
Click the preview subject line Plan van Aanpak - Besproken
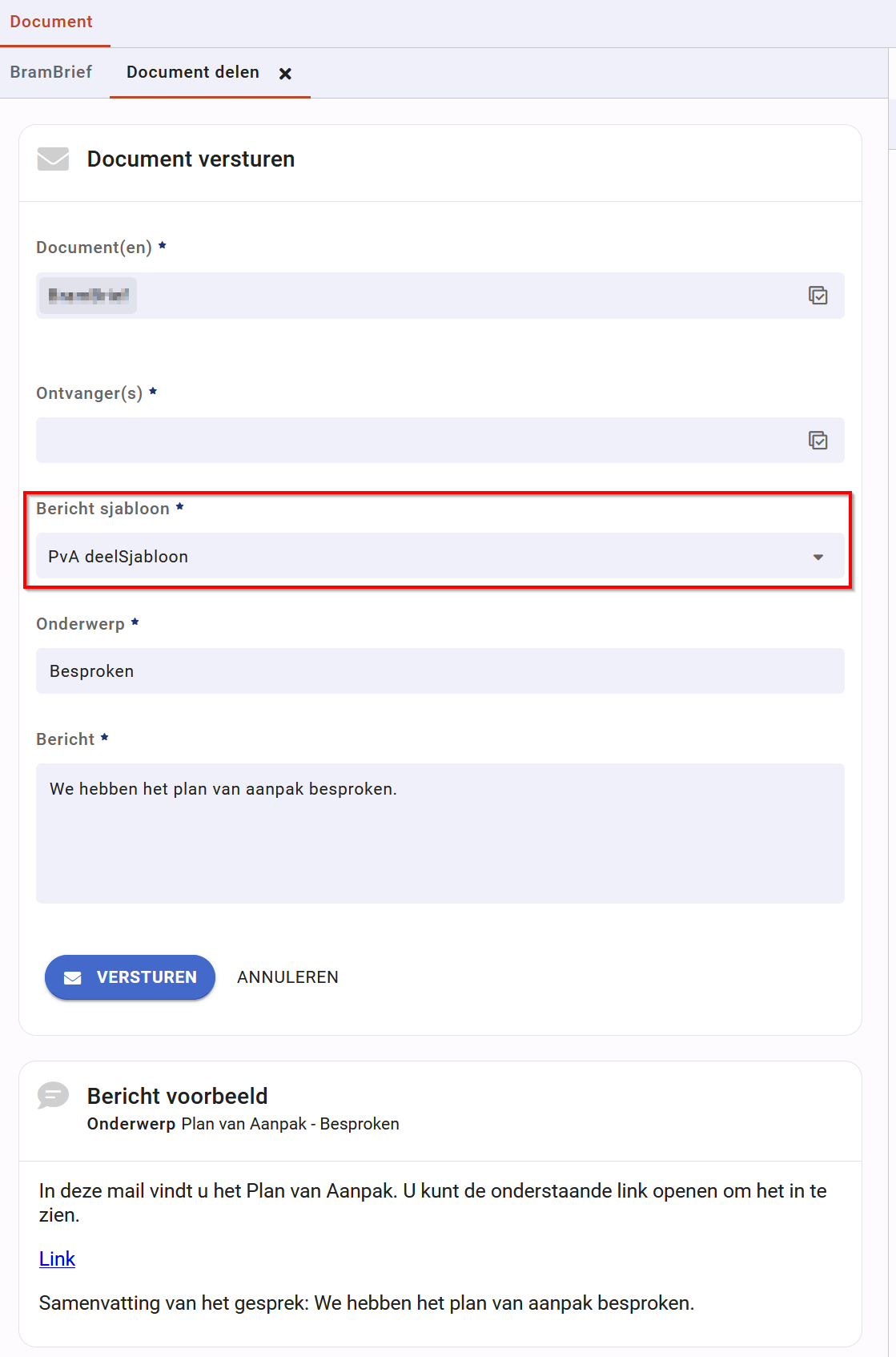point(290,1124)
